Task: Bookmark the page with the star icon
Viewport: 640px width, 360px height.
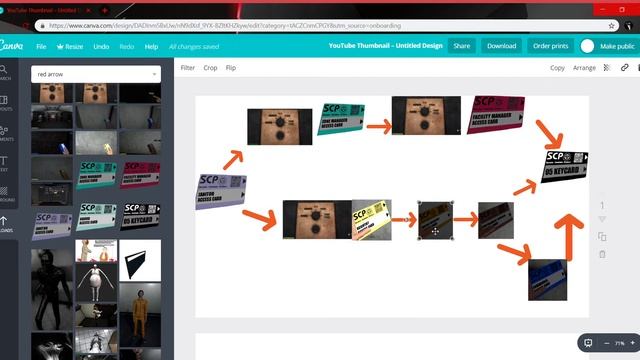Action: (x=611, y=26)
